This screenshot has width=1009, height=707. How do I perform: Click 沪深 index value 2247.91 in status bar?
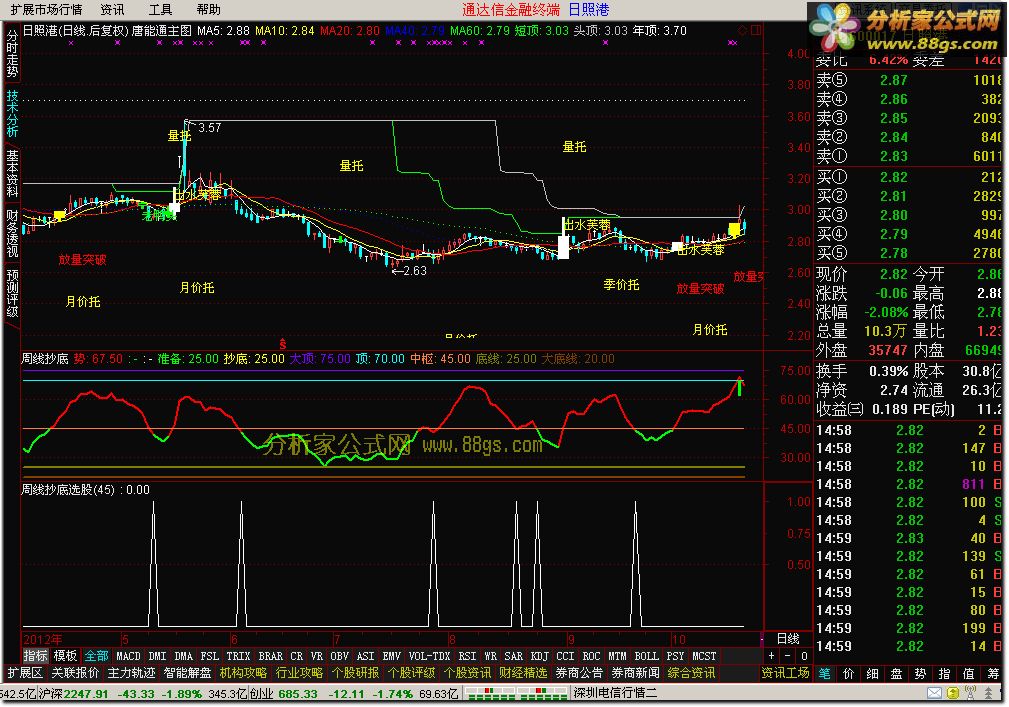(86, 693)
